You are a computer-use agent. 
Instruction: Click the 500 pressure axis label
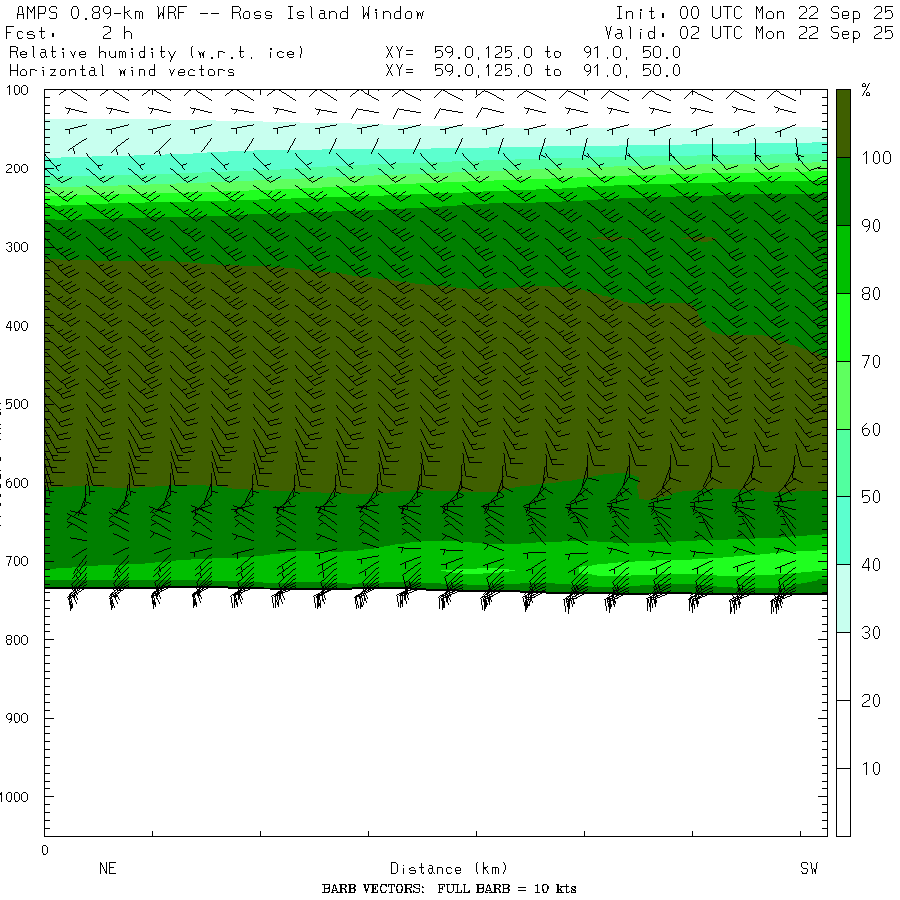[17, 404]
